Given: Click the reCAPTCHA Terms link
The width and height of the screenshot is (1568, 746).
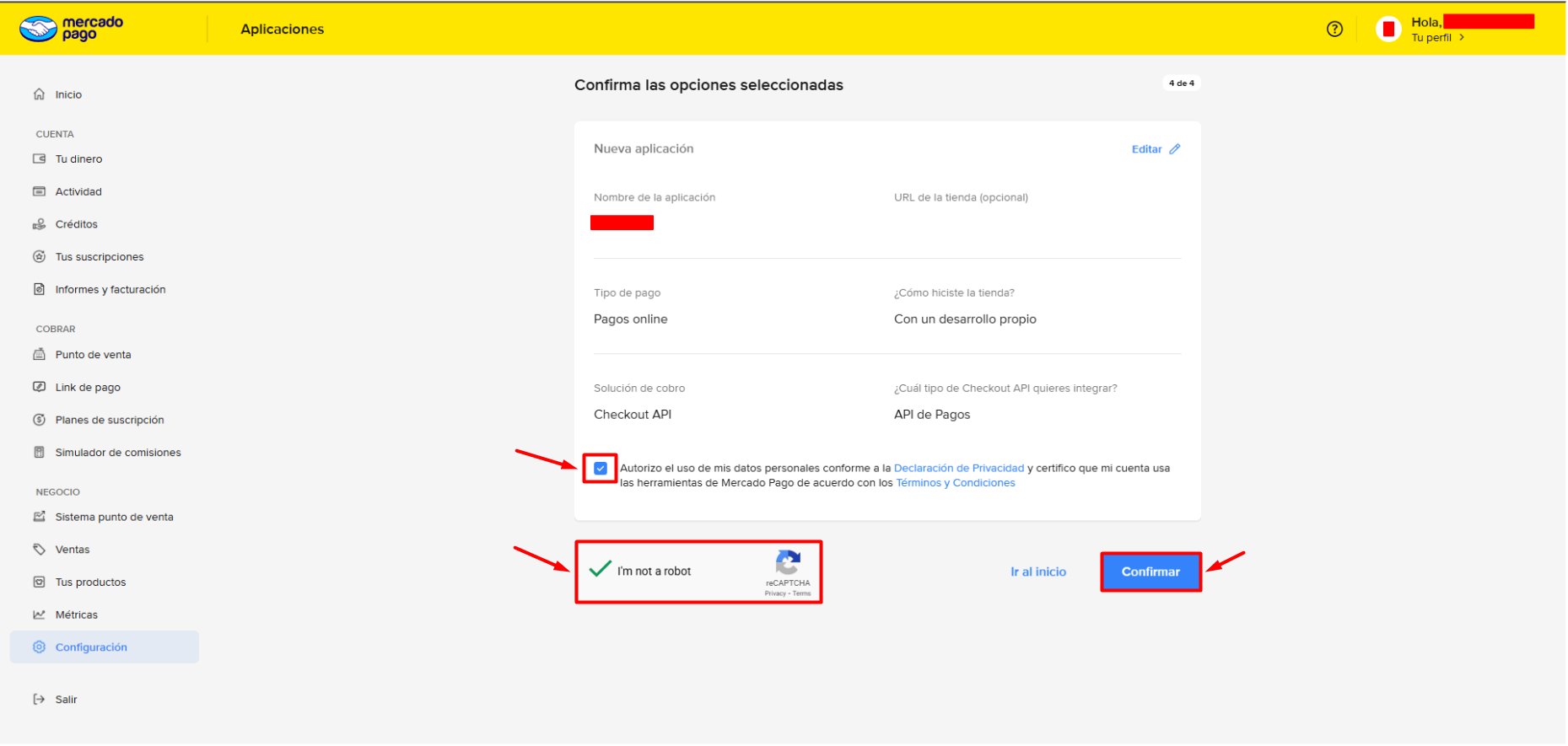Looking at the screenshot, I should tap(802, 593).
